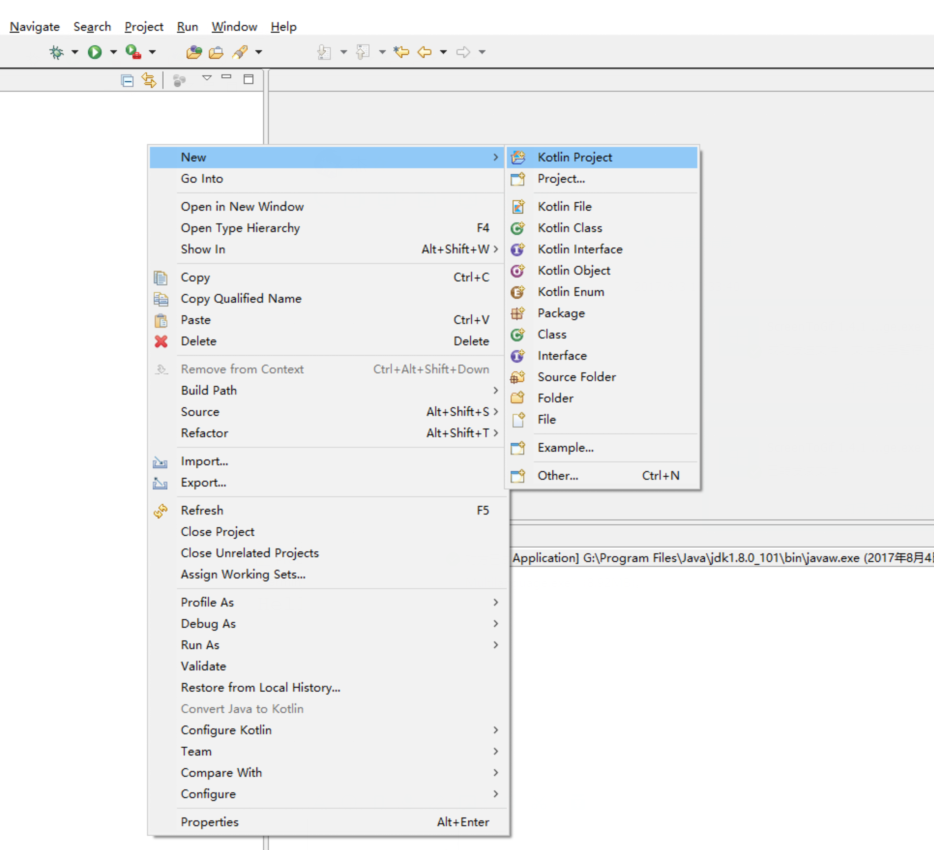Choose File in the New submenu
This screenshot has height=850, width=934.
click(x=602, y=420)
